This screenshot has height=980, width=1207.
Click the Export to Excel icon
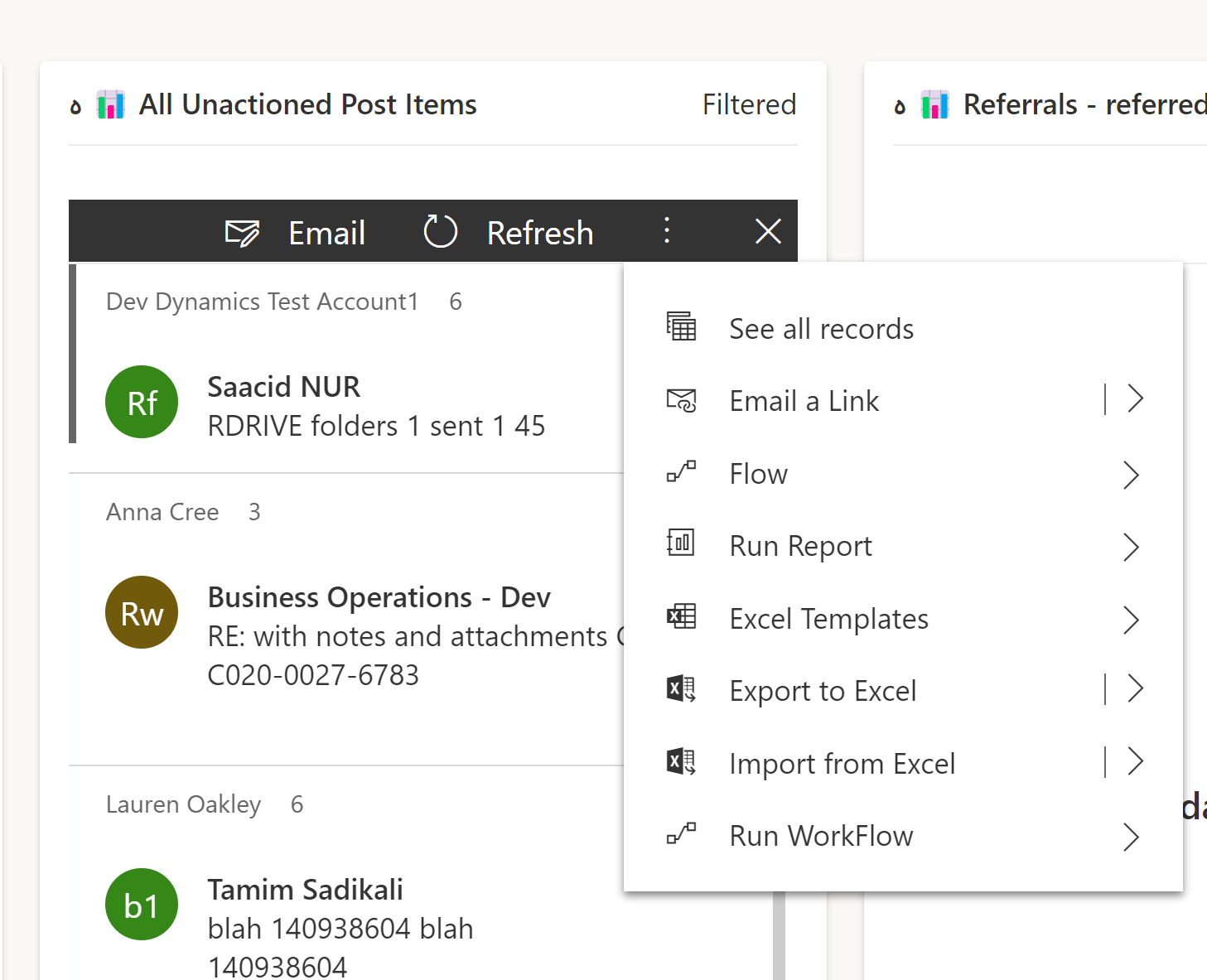681,689
